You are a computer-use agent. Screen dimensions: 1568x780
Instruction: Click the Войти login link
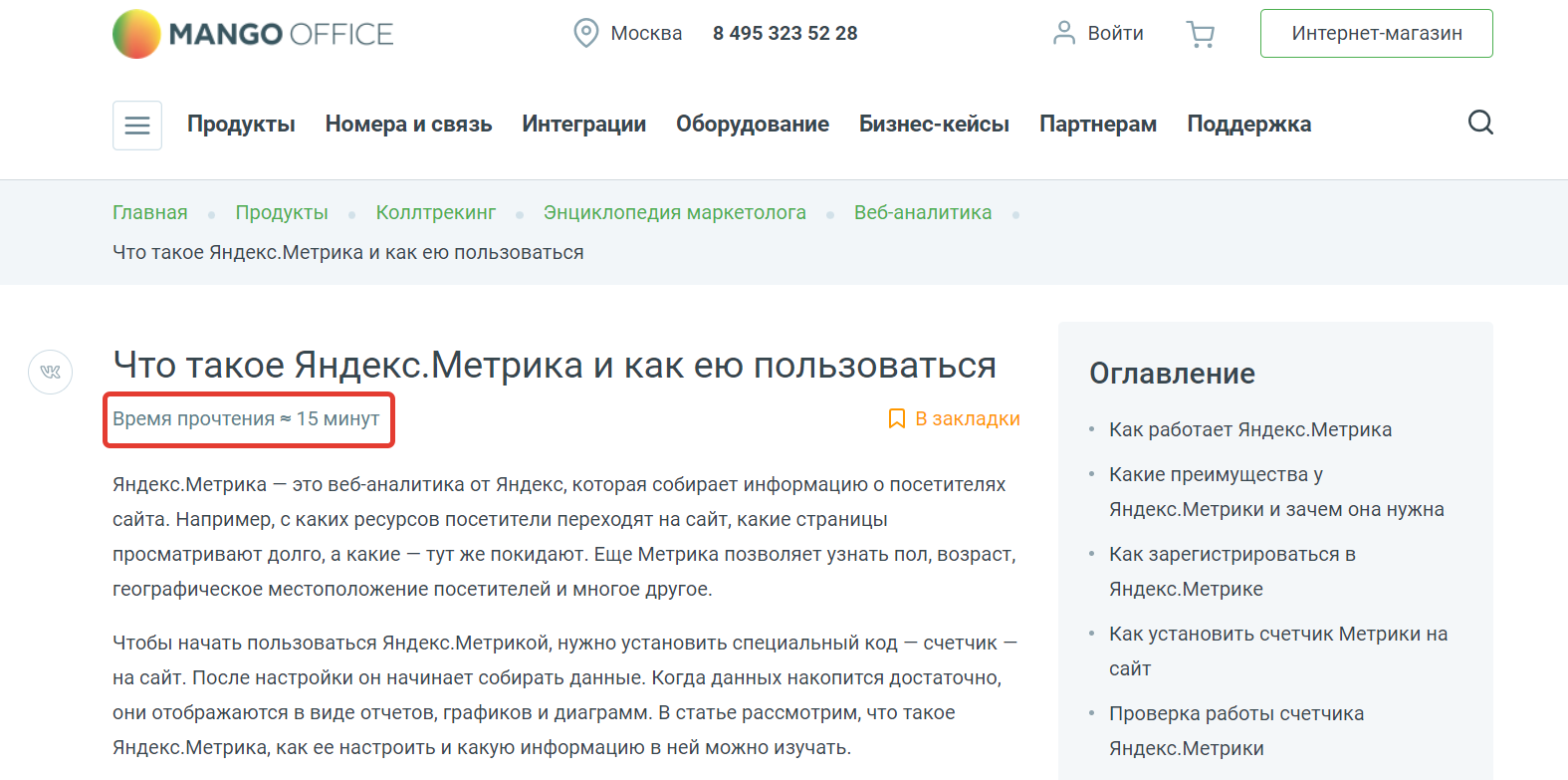click(1115, 33)
